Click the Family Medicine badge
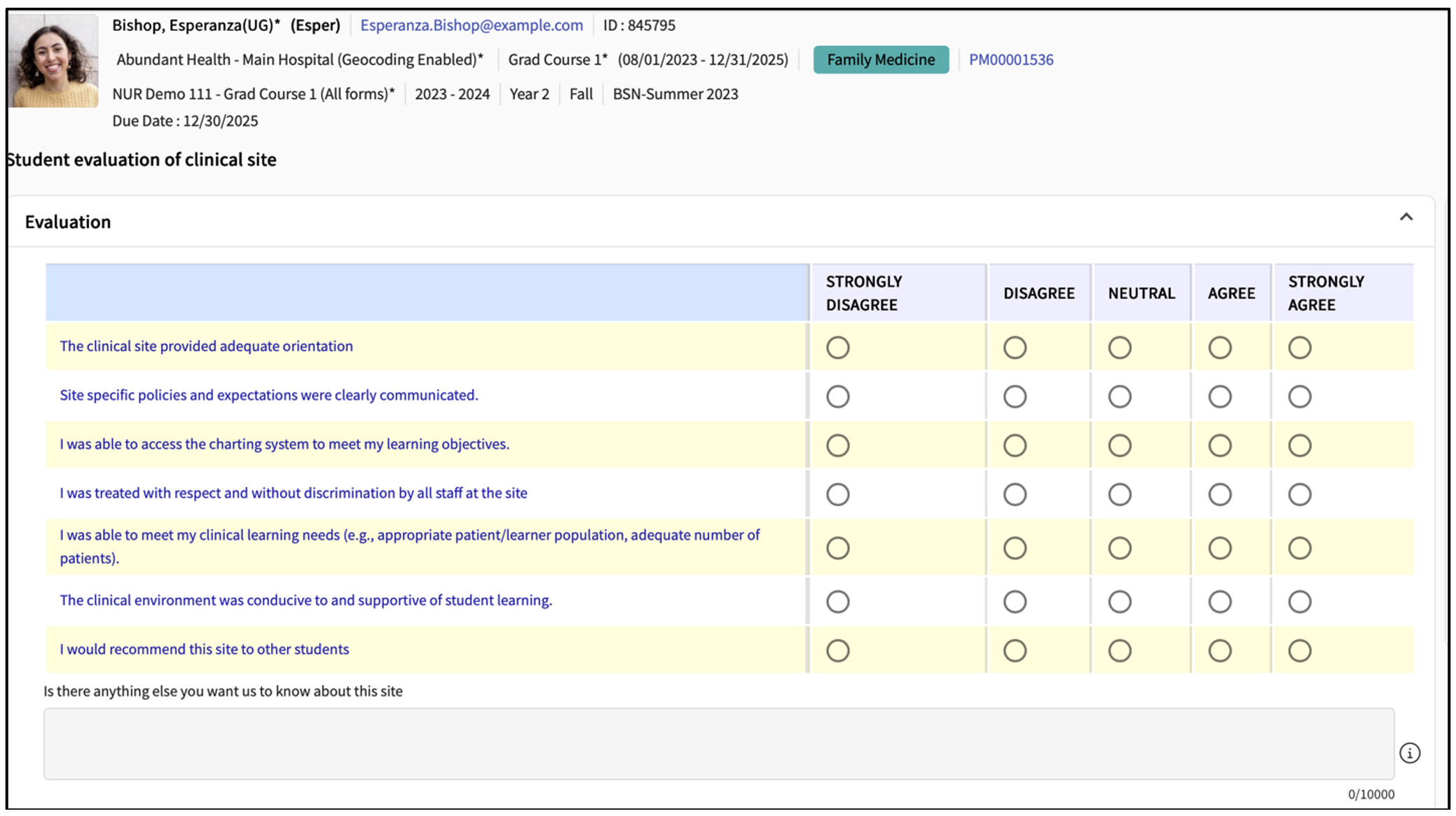 880,60
